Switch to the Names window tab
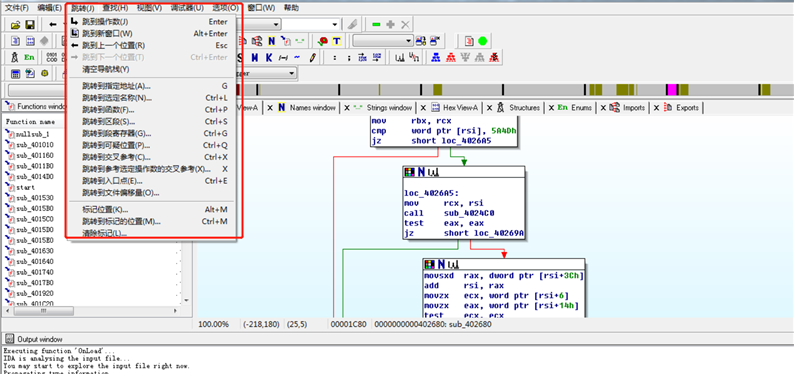 (x=307, y=108)
